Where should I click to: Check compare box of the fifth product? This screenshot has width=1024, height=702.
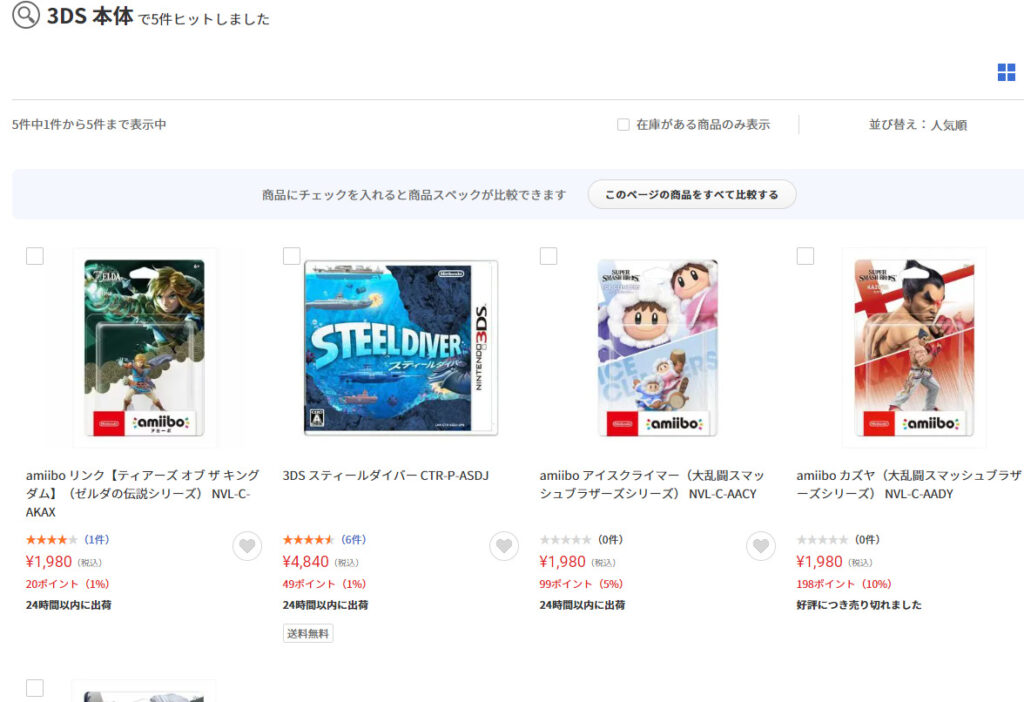35,688
